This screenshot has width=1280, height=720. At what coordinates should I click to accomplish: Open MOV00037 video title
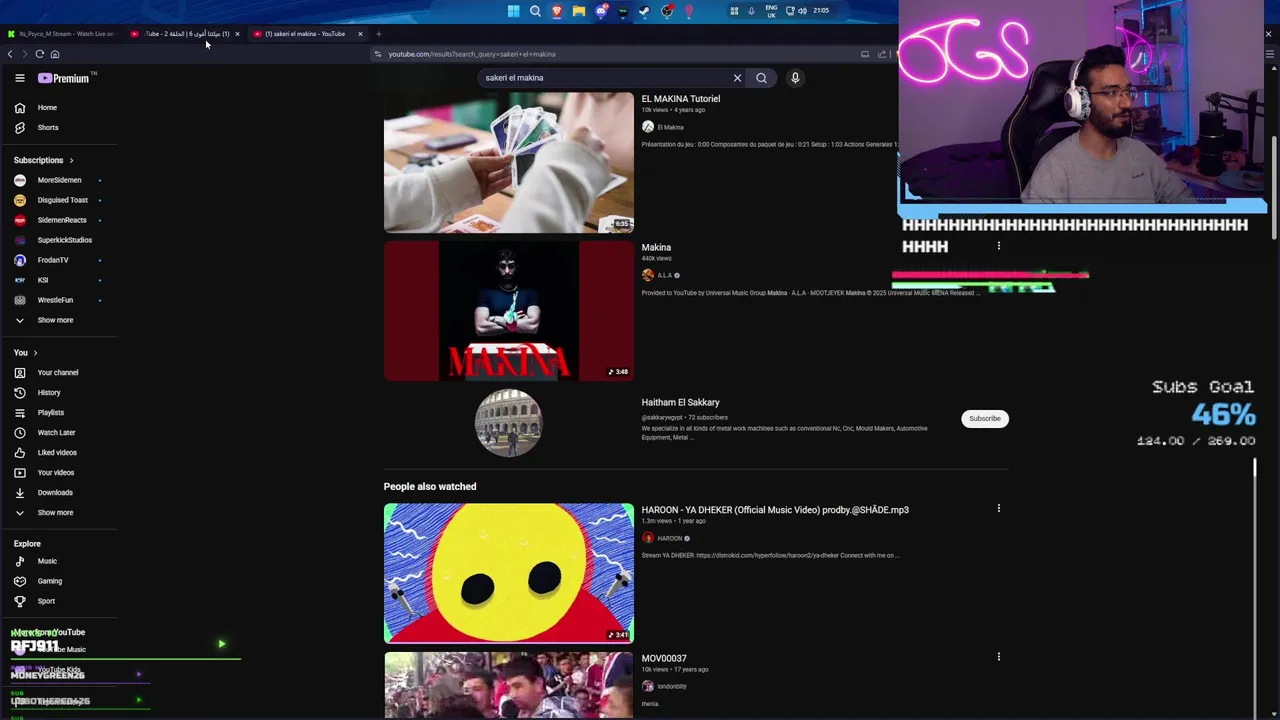click(x=664, y=658)
